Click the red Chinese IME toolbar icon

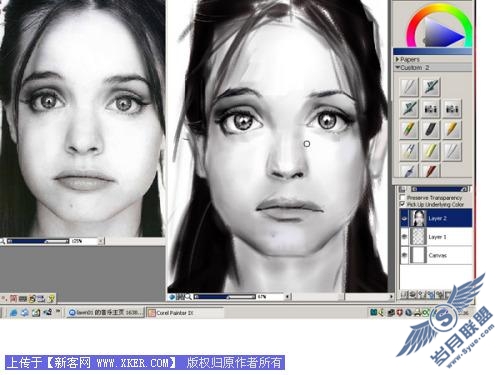coord(13,298)
